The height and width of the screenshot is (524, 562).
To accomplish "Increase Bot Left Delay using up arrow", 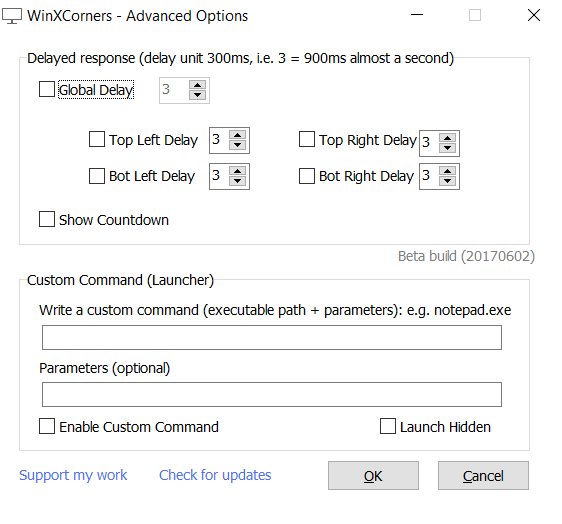I will [x=237, y=171].
